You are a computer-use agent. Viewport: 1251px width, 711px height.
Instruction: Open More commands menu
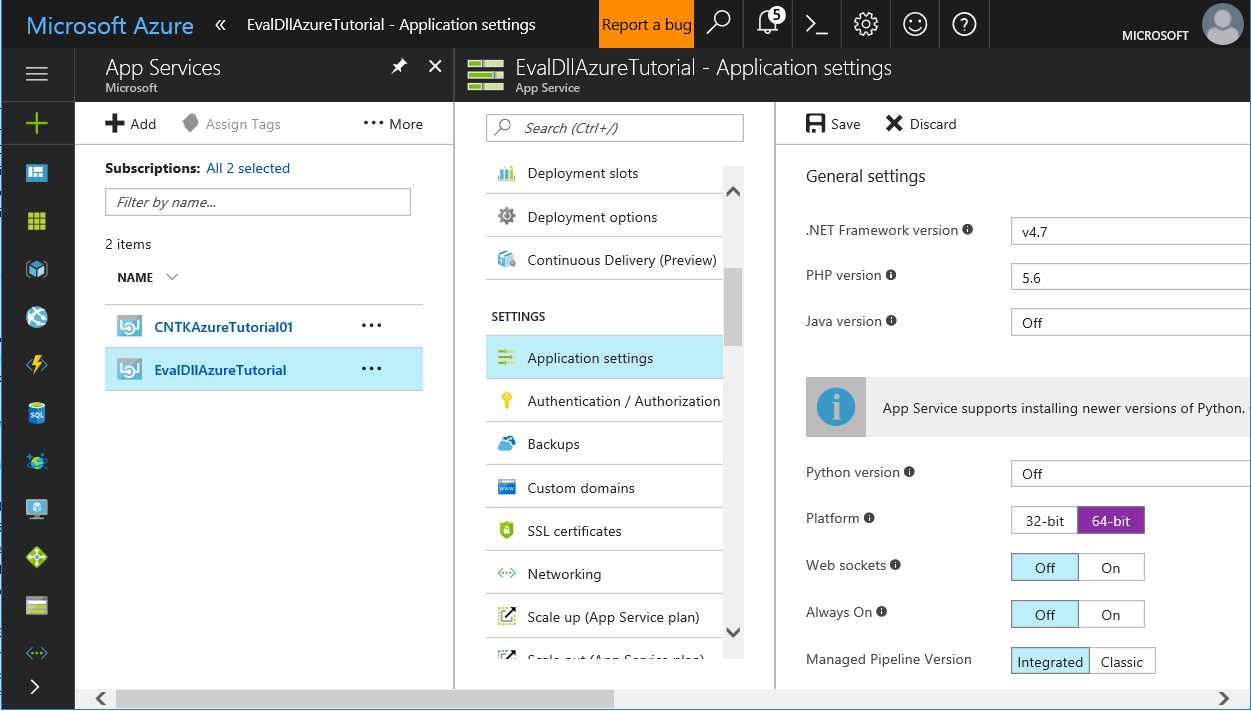click(393, 124)
